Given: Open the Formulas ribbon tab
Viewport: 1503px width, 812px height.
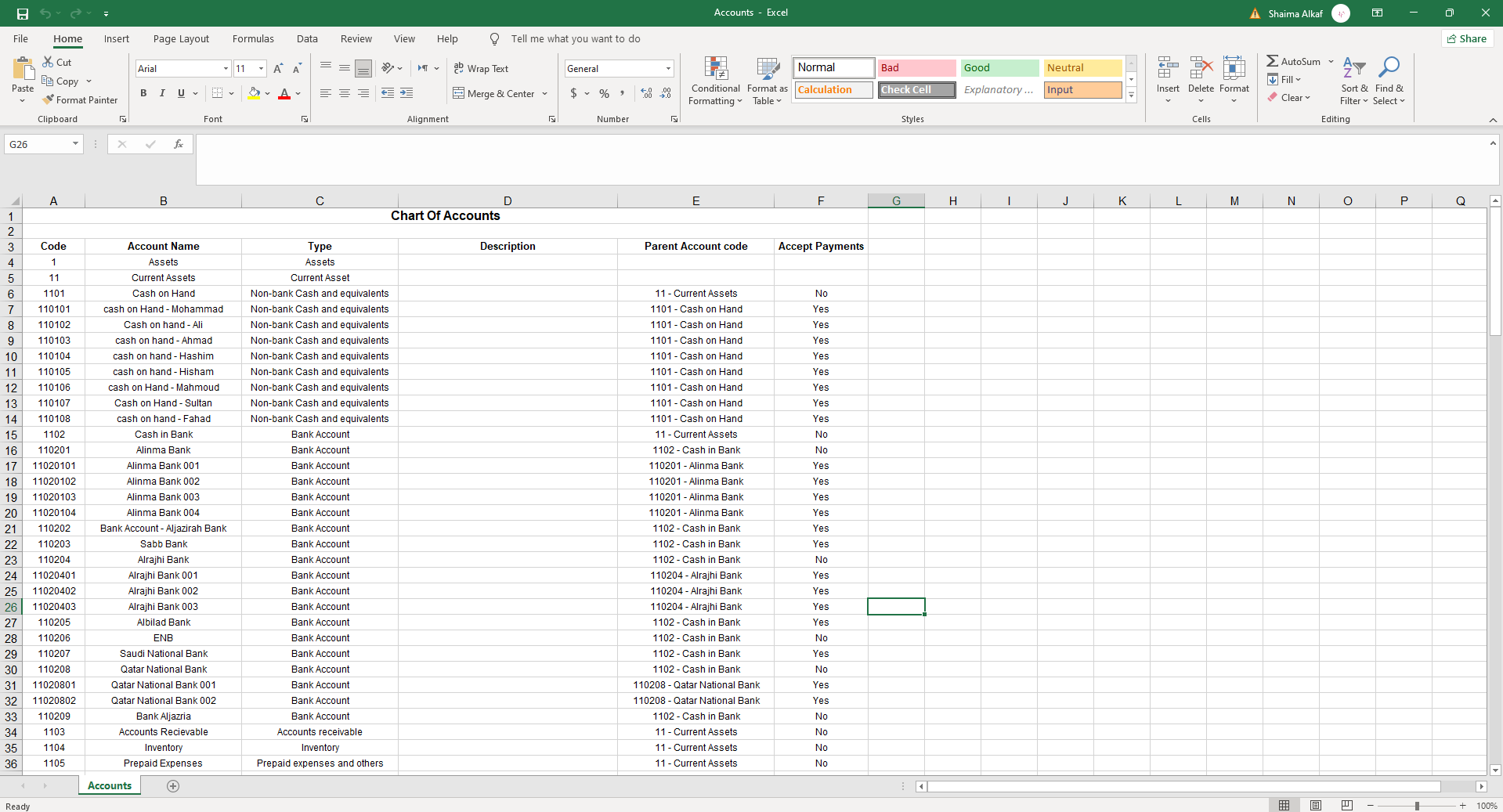Looking at the screenshot, I should pos(253,39).
